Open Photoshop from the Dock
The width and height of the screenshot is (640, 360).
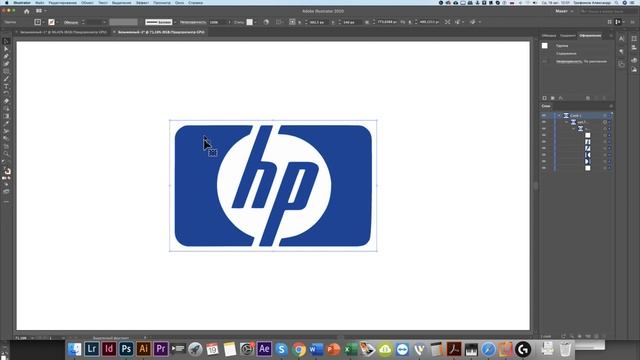coord(126,349)
